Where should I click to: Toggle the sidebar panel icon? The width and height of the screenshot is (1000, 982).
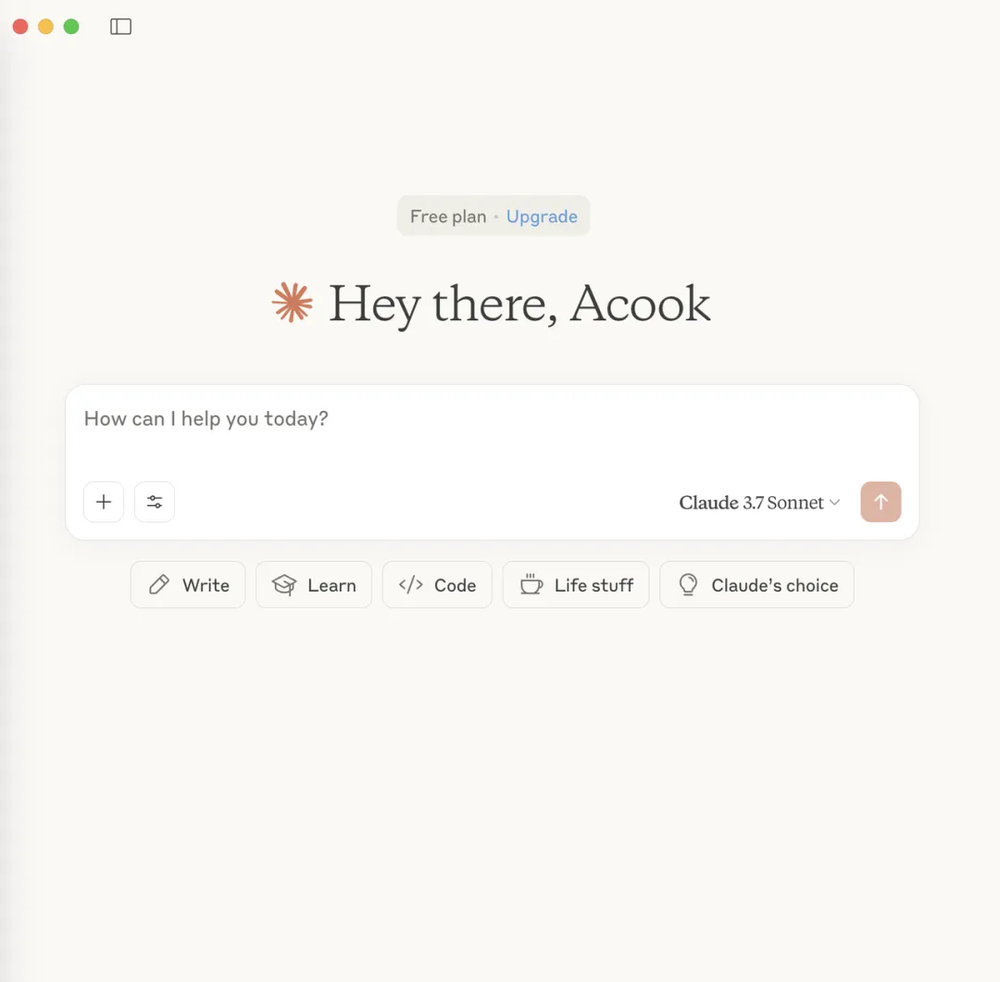[121, 26]
